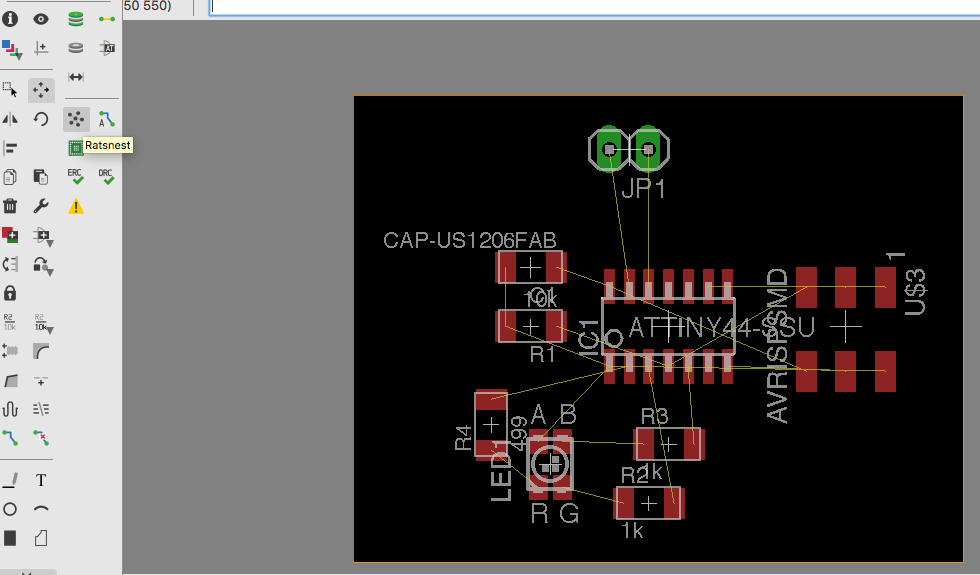Click the design block AT icon
The width and height of the screenshot is (980, 575).
[x=107, y=48]
